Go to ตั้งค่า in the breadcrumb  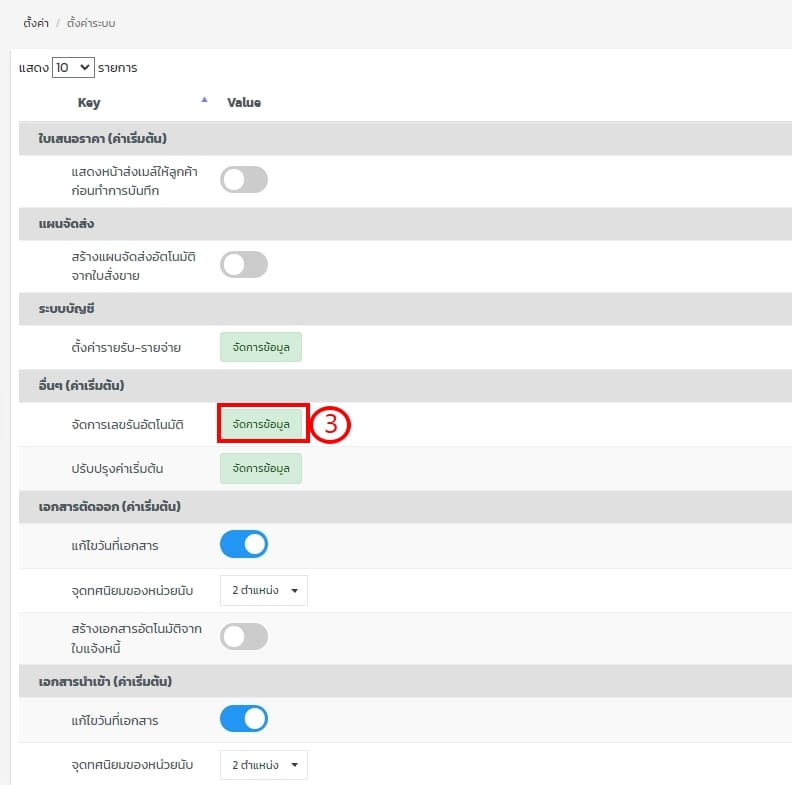(x=36, y=22)
